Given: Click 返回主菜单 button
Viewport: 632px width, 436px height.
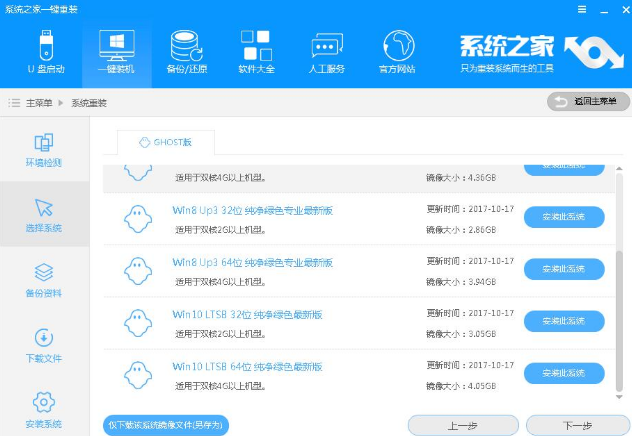Looking at the screenshot, I should coord(588,102).
